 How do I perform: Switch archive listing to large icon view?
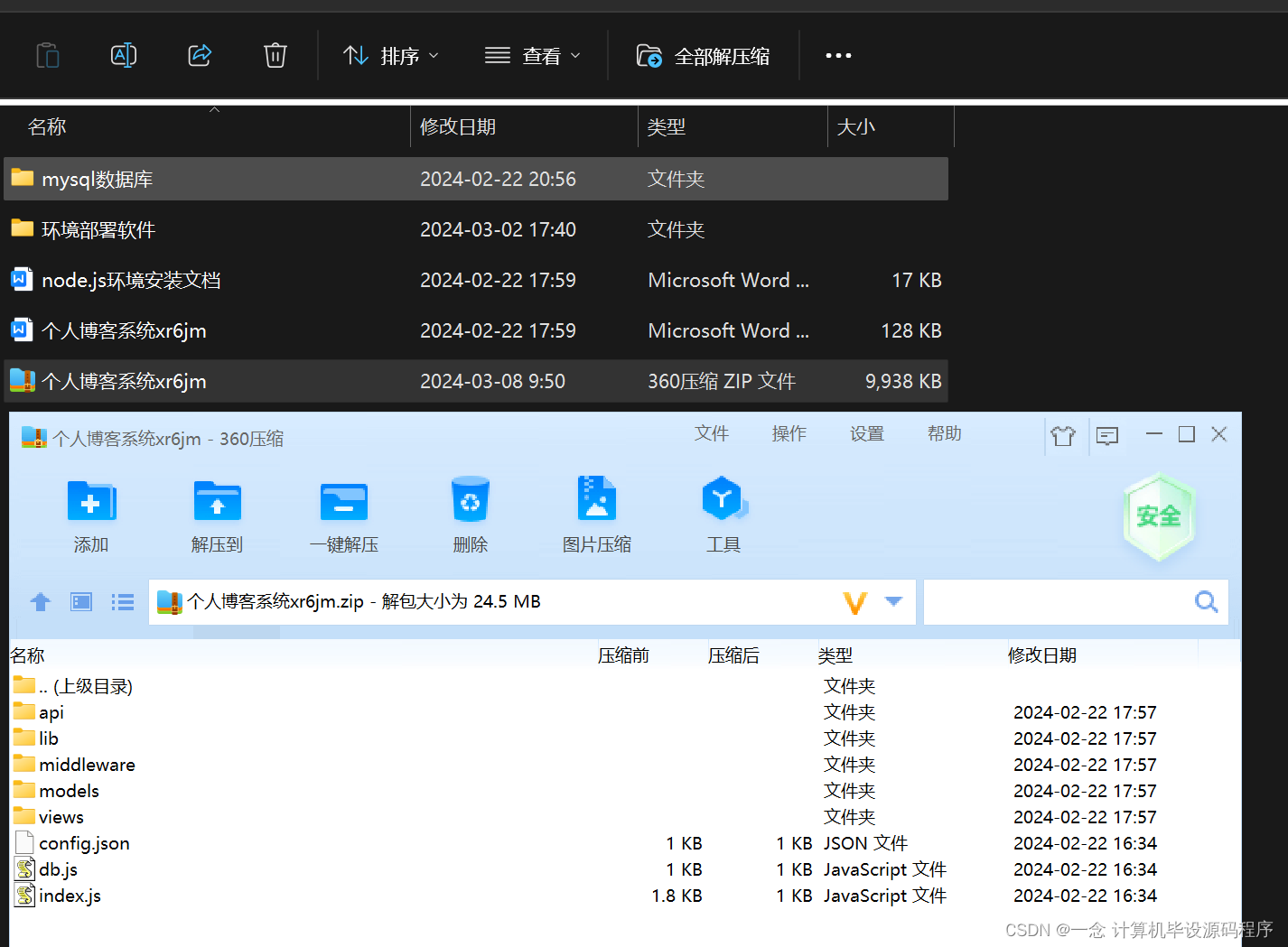80,601
